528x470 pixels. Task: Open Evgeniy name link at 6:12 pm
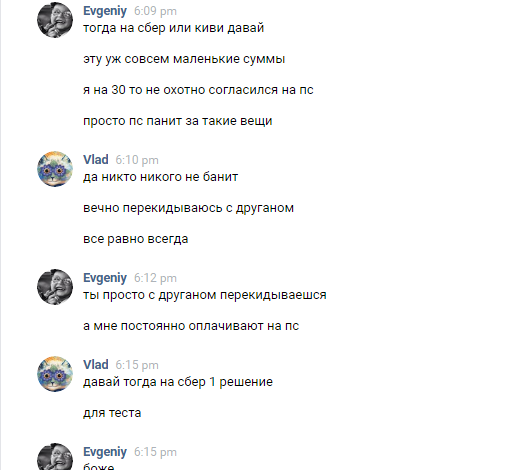click(x=105, y=278)
